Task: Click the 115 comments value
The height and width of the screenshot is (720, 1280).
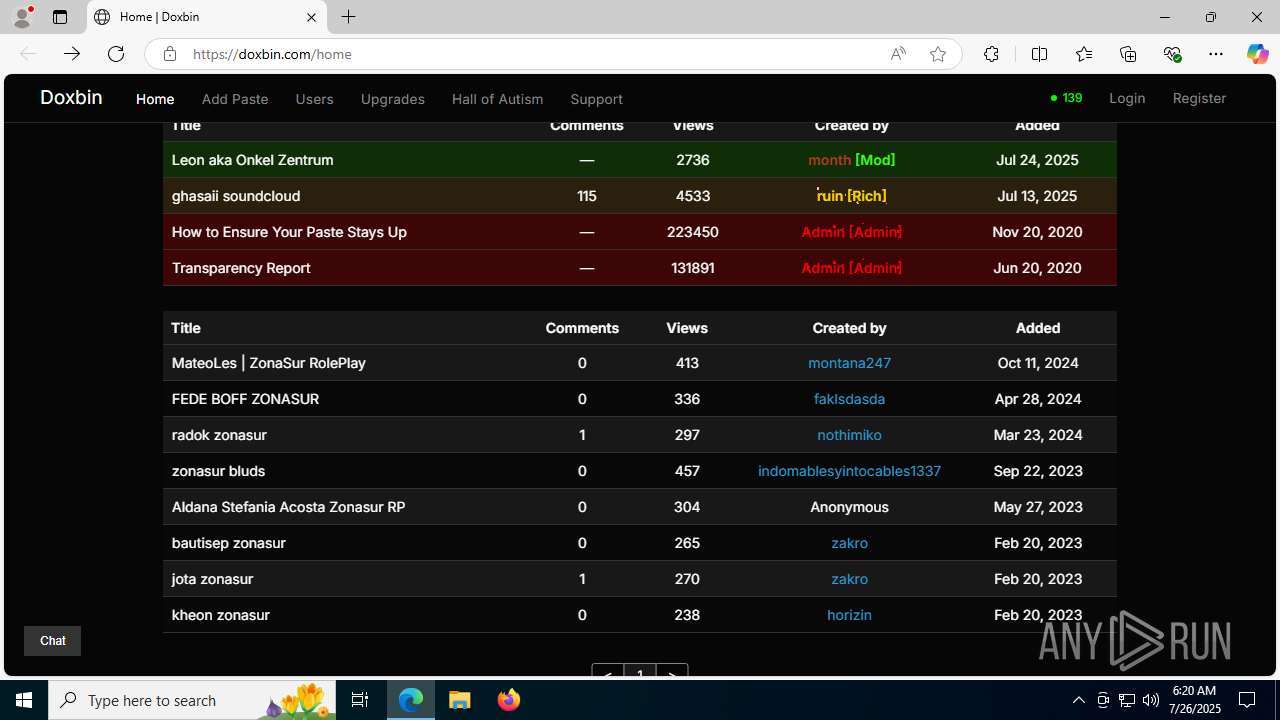Action: (587, 196)
